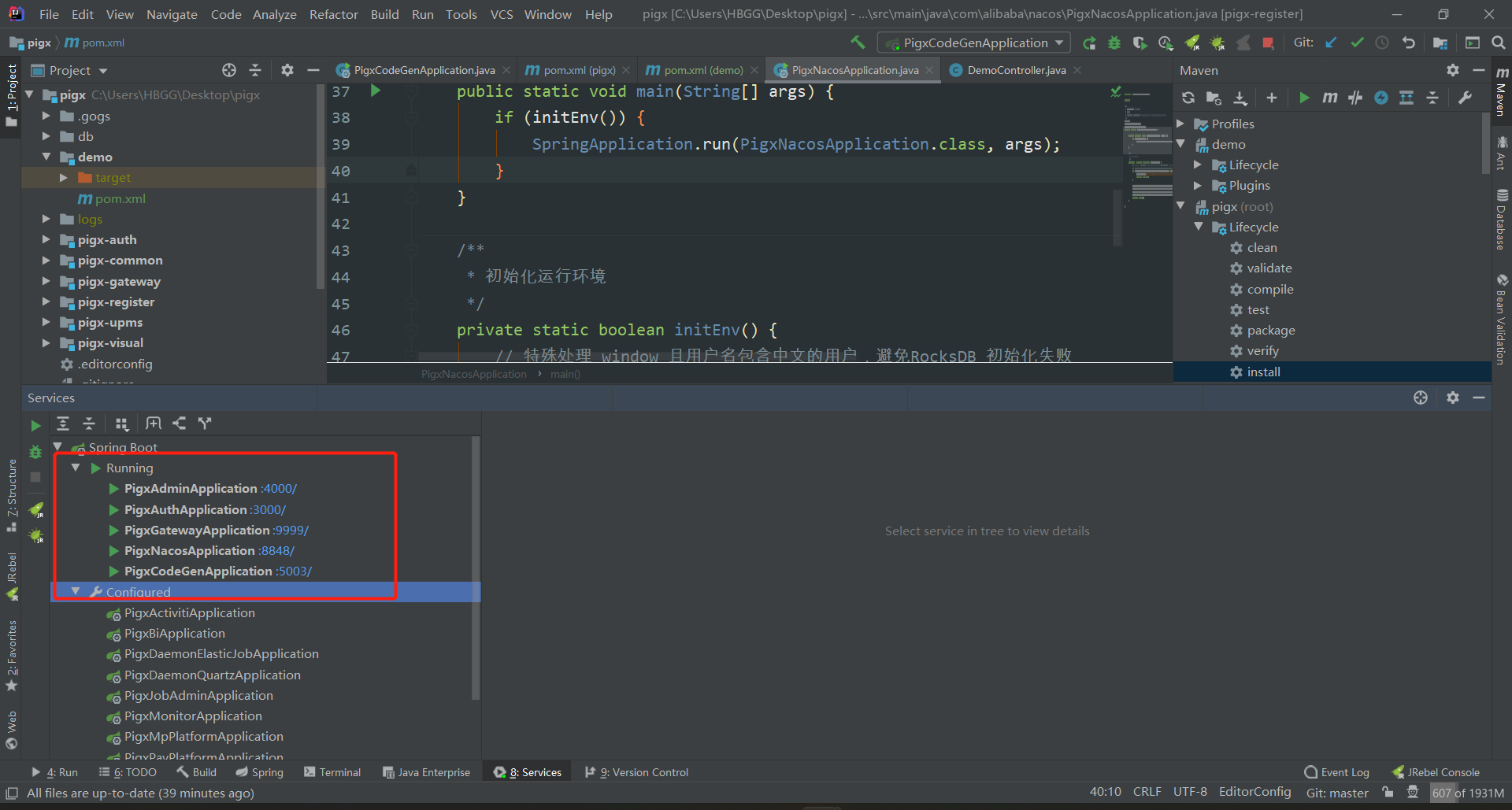Expand Profiles node in Maven panel
This screenshot has width=1512, height=810.
tap(1180, 124)
